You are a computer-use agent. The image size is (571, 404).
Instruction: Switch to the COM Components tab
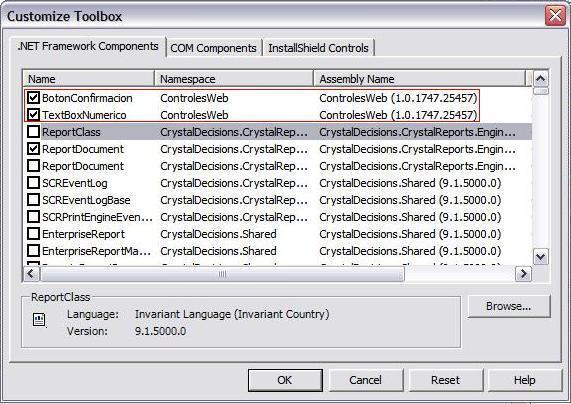coord(213,48)
